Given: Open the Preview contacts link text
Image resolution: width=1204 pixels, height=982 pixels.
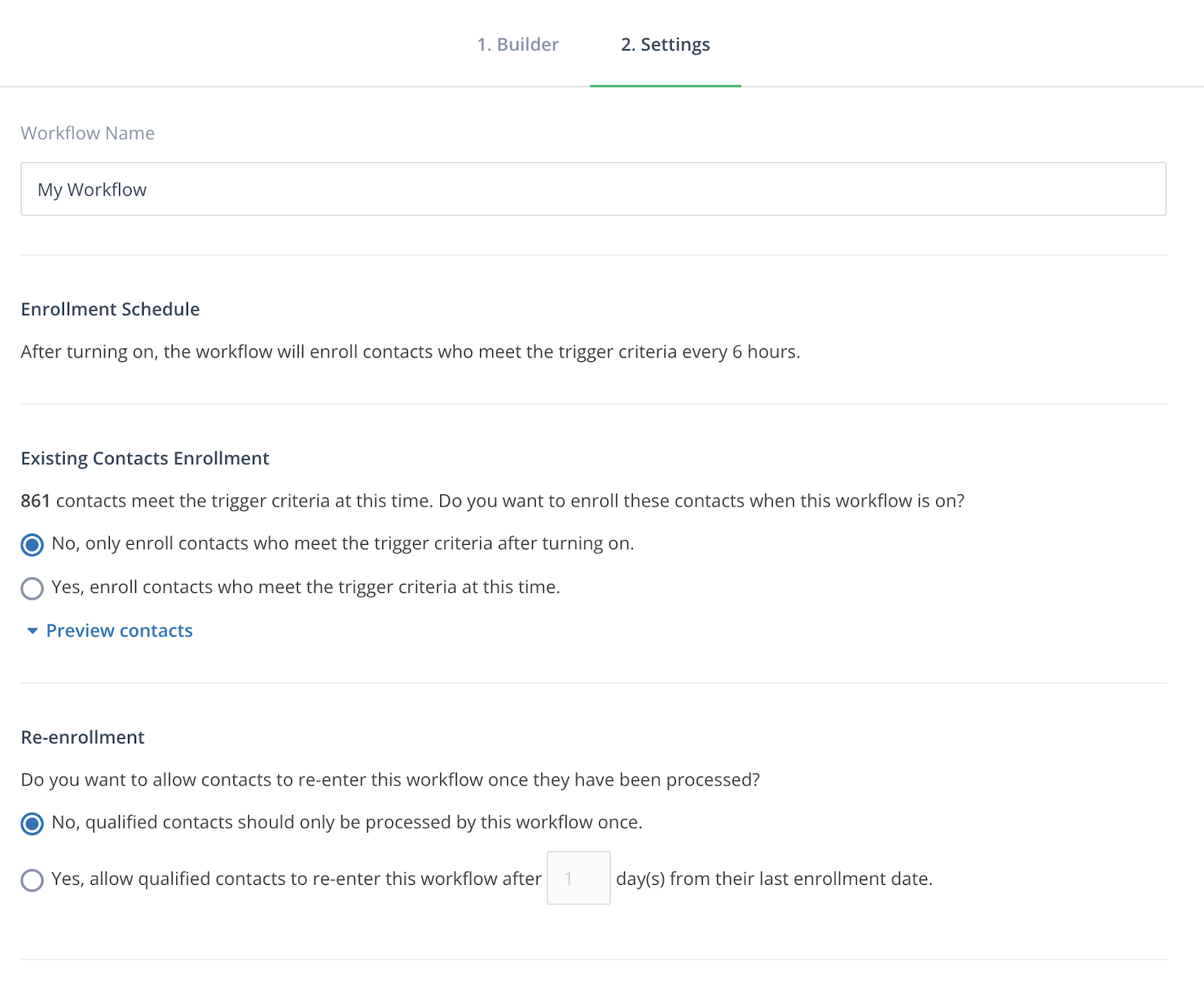Looking at the screenshot, I should 120,631.
